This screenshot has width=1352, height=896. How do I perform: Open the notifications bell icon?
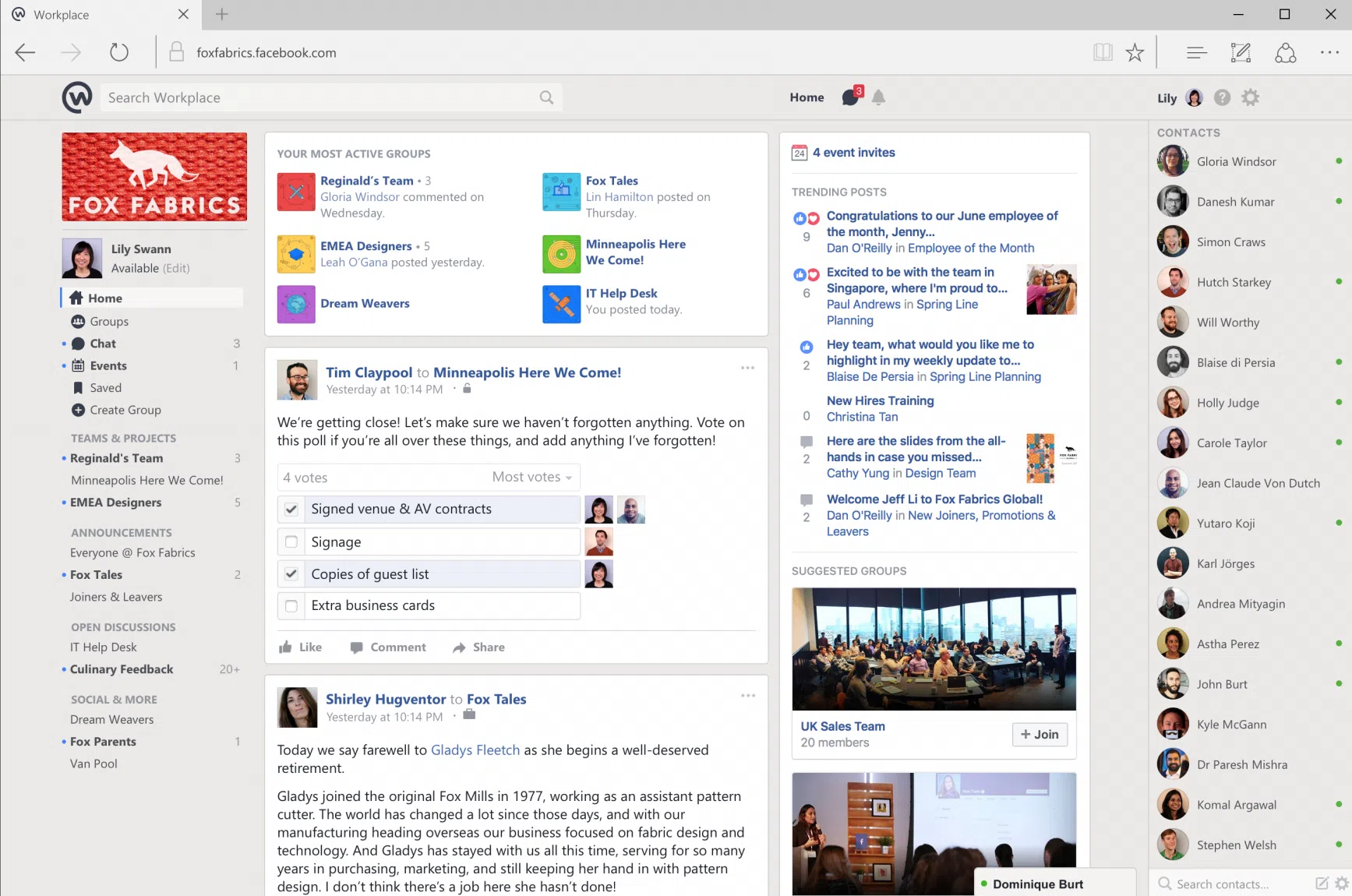pyautogui.click(x=878, y=97)
